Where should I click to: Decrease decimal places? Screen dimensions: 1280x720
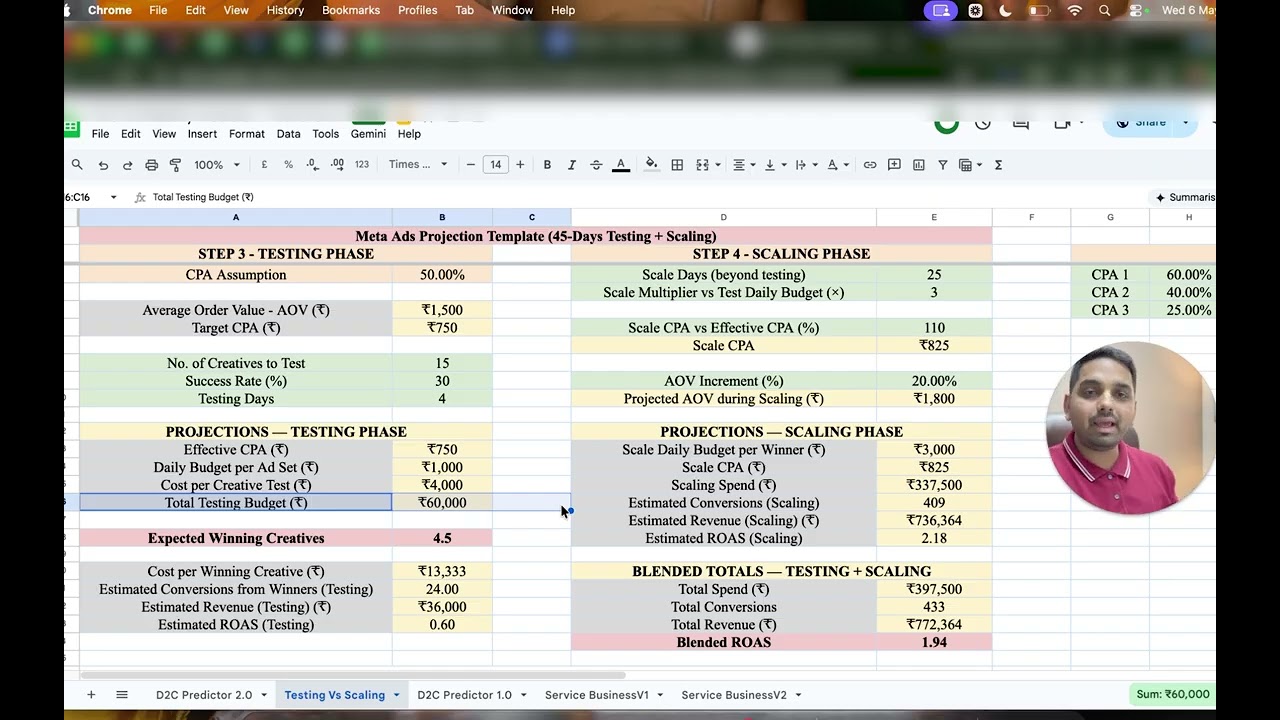pos(313,165)
